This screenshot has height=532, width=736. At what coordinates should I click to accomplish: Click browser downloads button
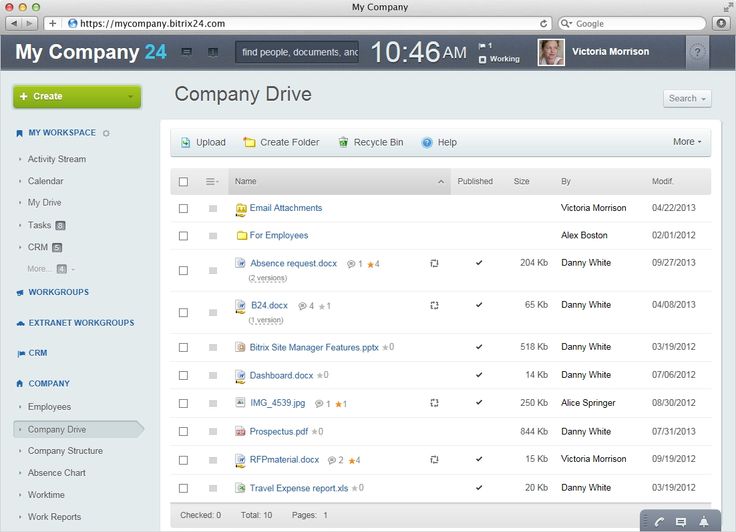click(721, 23)
